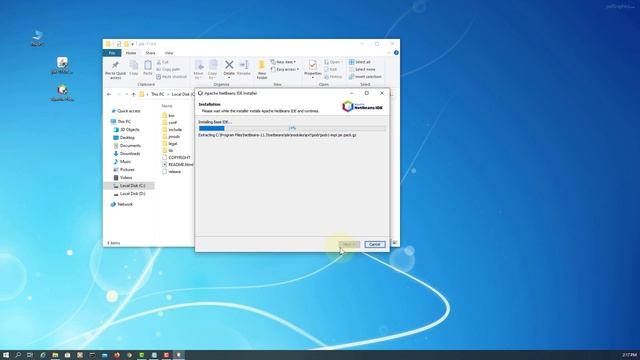Open taskbar Search icon
The height and width of the screenshot is (360, 640).
[x=18, y=355]
